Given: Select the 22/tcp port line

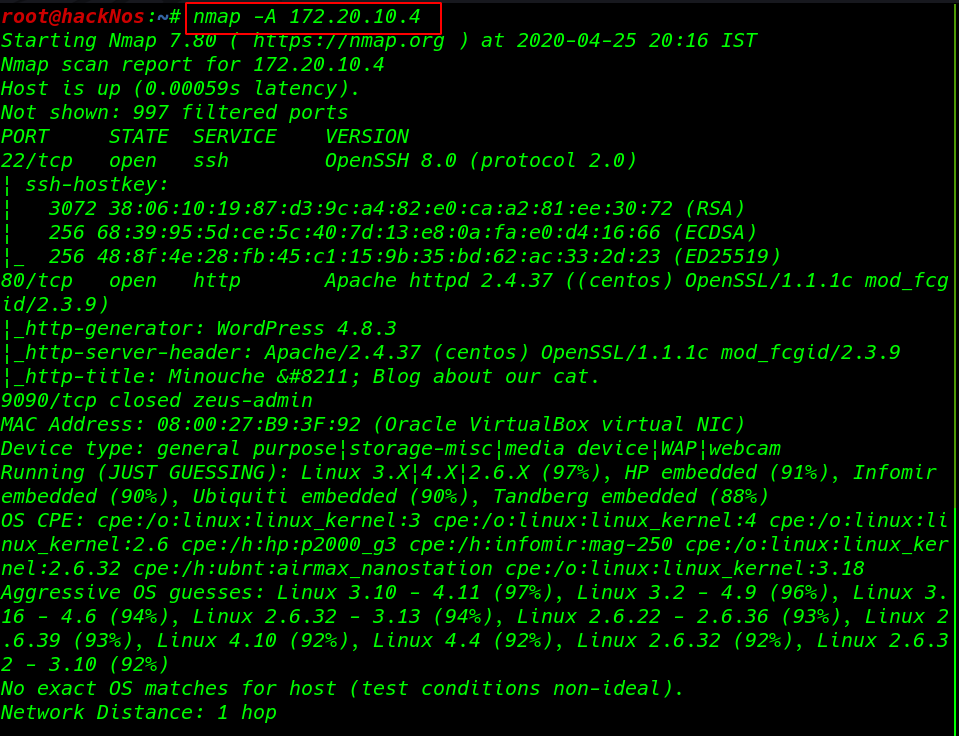Looking at the screenshot, I should (x=319, y=161).
